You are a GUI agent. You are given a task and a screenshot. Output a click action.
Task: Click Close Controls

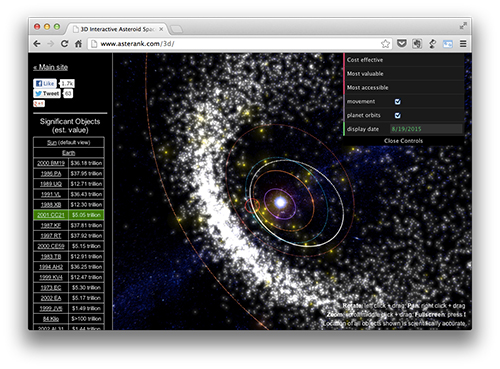[x=403, y=141]
